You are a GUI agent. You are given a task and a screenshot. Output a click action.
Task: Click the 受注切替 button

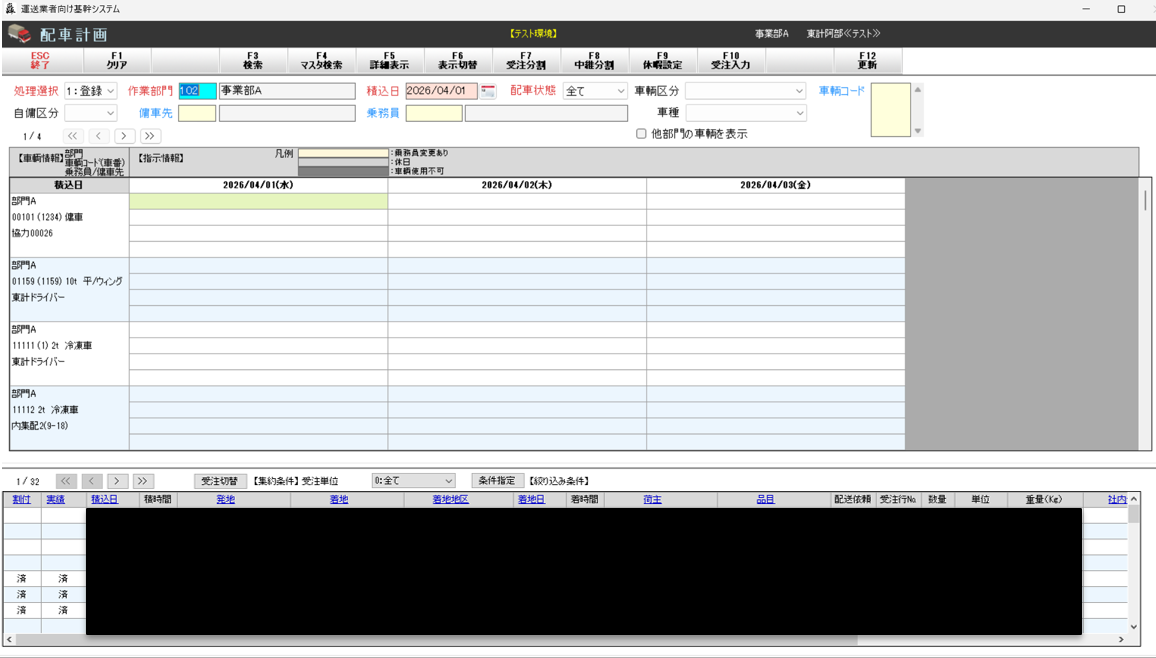[x=220, y=481]
